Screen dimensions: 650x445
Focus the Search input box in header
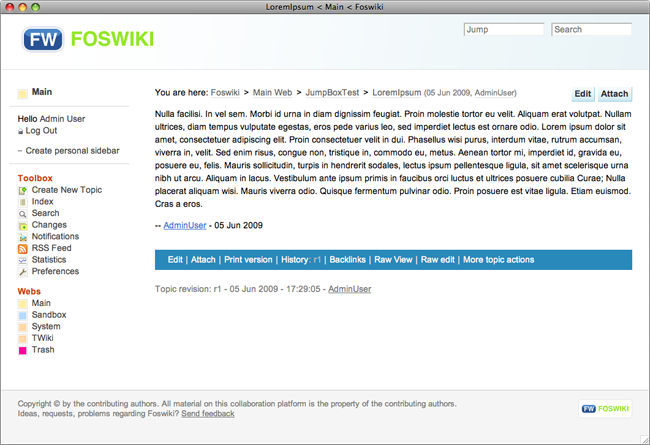[592, 29]
